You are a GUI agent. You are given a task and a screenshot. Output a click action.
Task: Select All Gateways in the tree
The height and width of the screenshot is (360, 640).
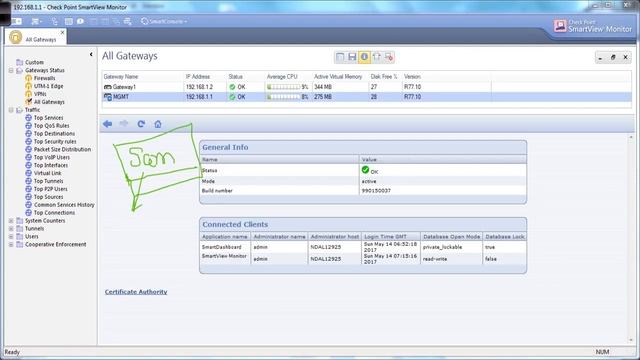tap(49, 102)
